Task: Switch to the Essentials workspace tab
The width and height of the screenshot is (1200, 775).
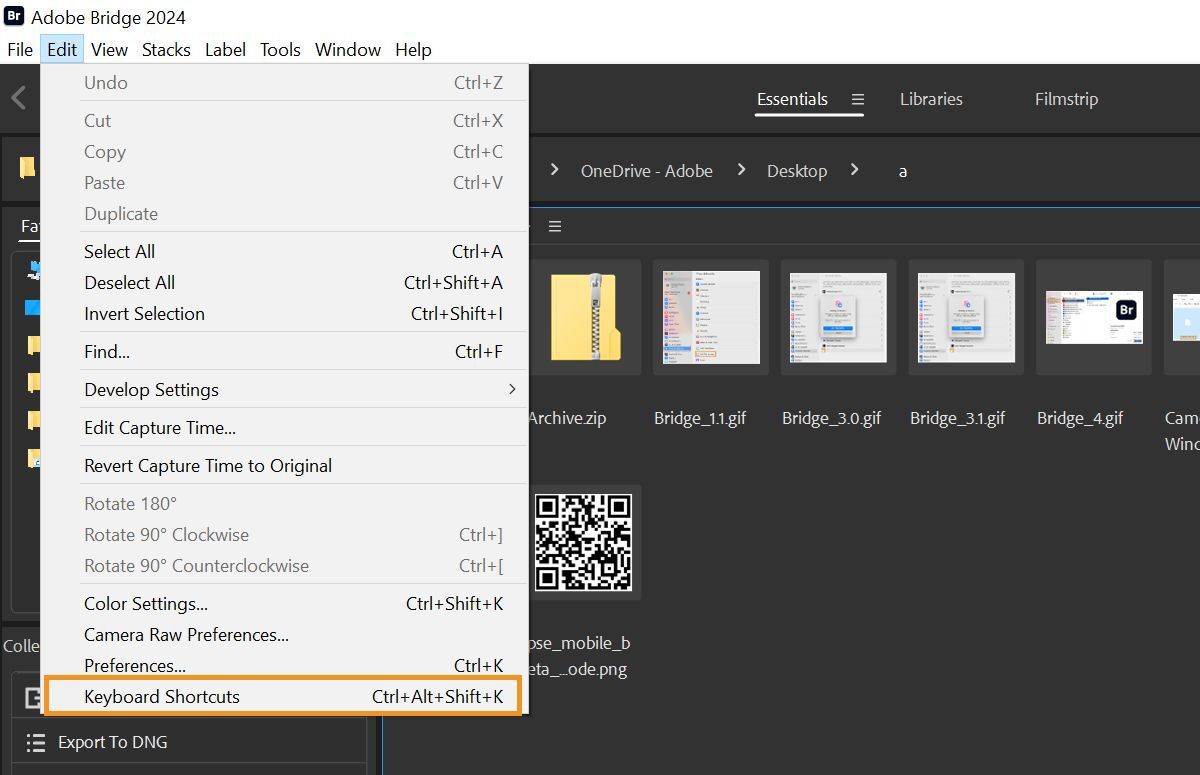Action: (792, 99)
